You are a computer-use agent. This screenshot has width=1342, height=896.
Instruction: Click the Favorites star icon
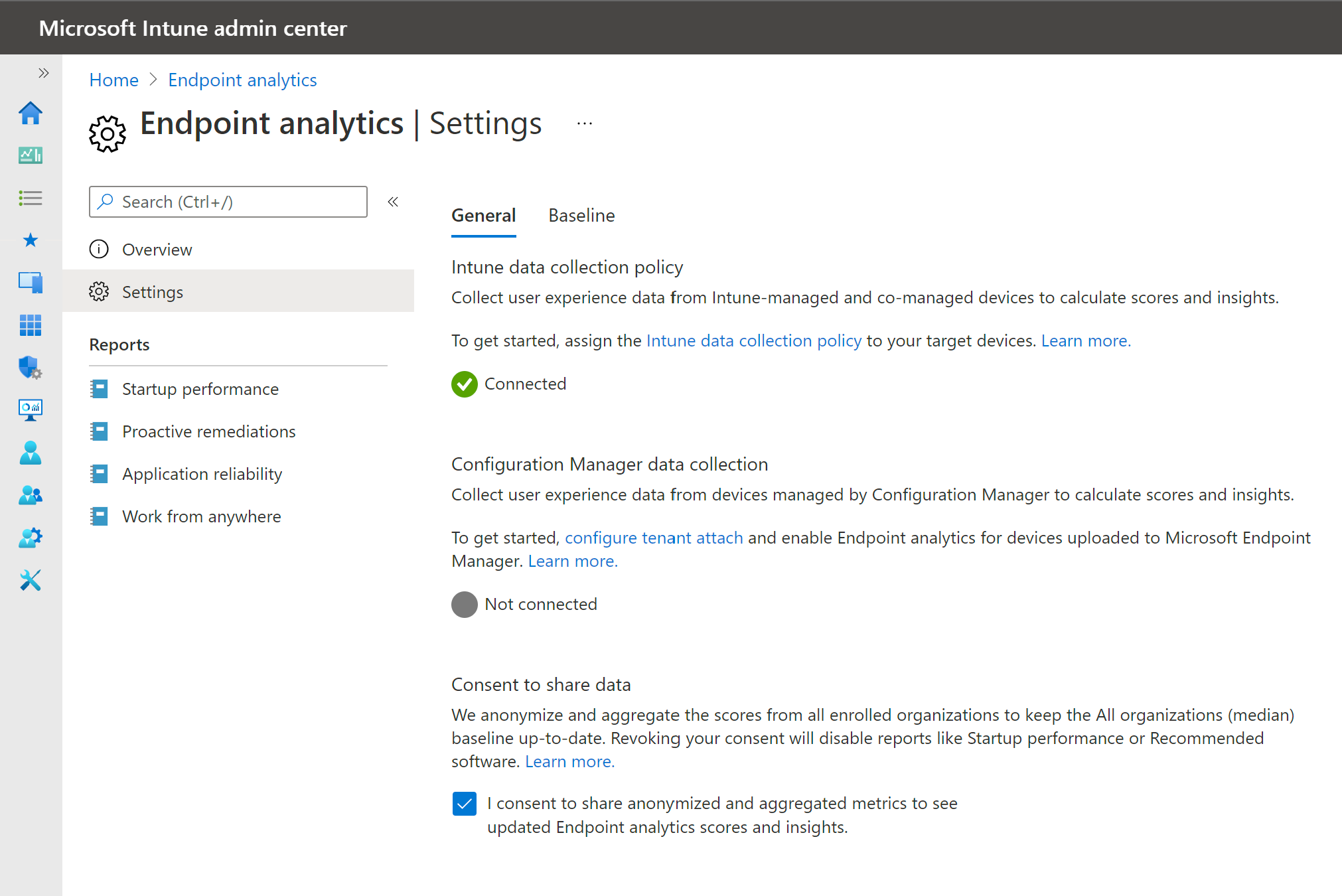(31, 240)
